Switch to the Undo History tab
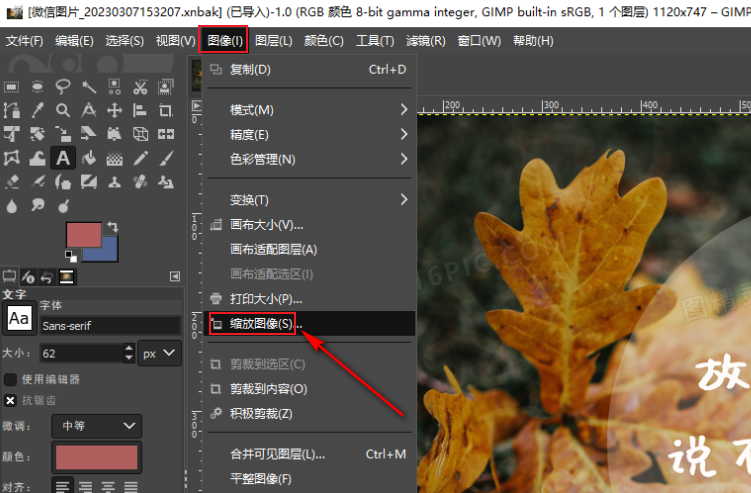The height and width of the screenshot is (493, 751). coord(46,277)
